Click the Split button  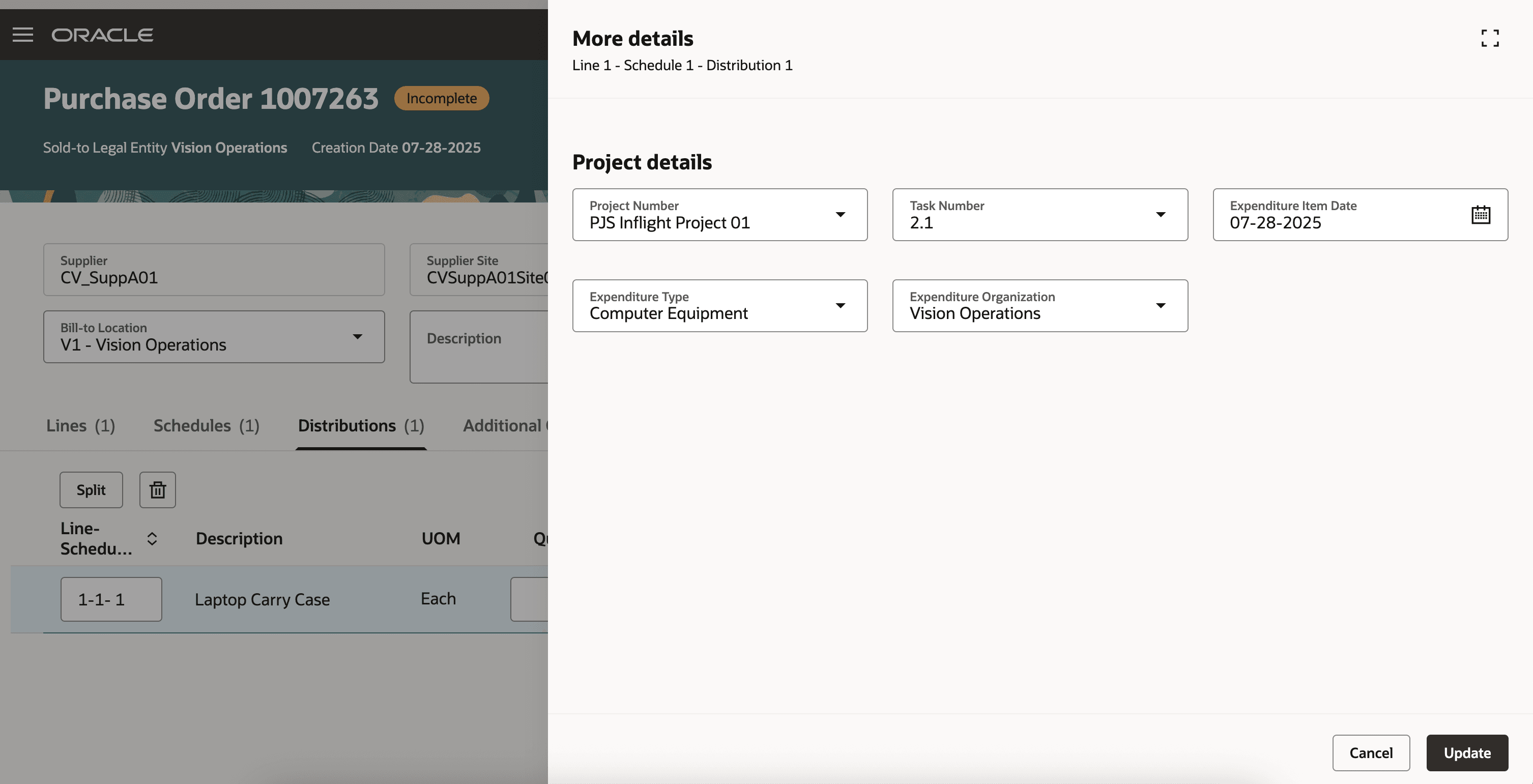pyautogui.click(x=91, y=490)
